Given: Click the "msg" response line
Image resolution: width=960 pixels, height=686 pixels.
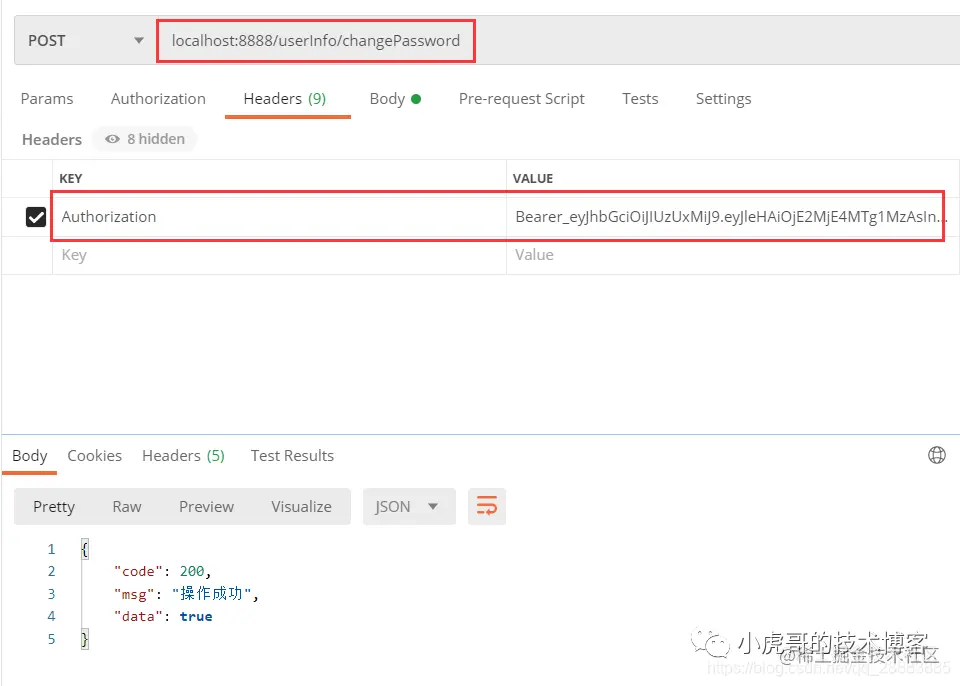Looking at the screenshot, I should point(186,594).
